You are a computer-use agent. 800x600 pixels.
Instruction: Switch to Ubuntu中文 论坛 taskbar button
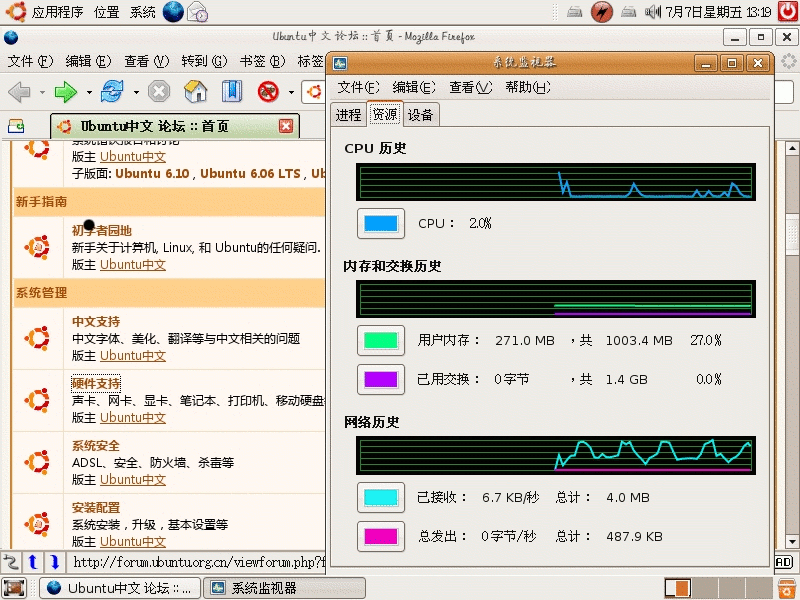(120, 588)
